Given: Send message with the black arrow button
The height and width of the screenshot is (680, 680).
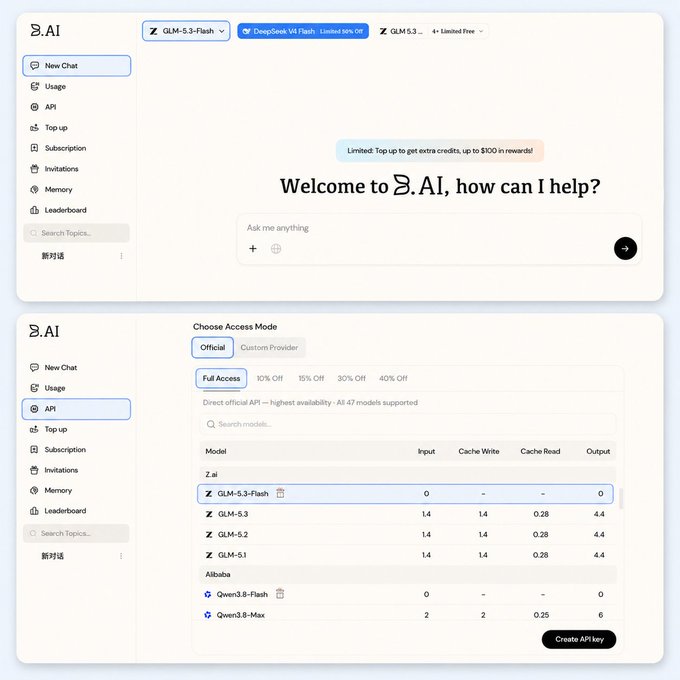Looking at the screenshot, I should pyautogui.click(x=625, y=248).
